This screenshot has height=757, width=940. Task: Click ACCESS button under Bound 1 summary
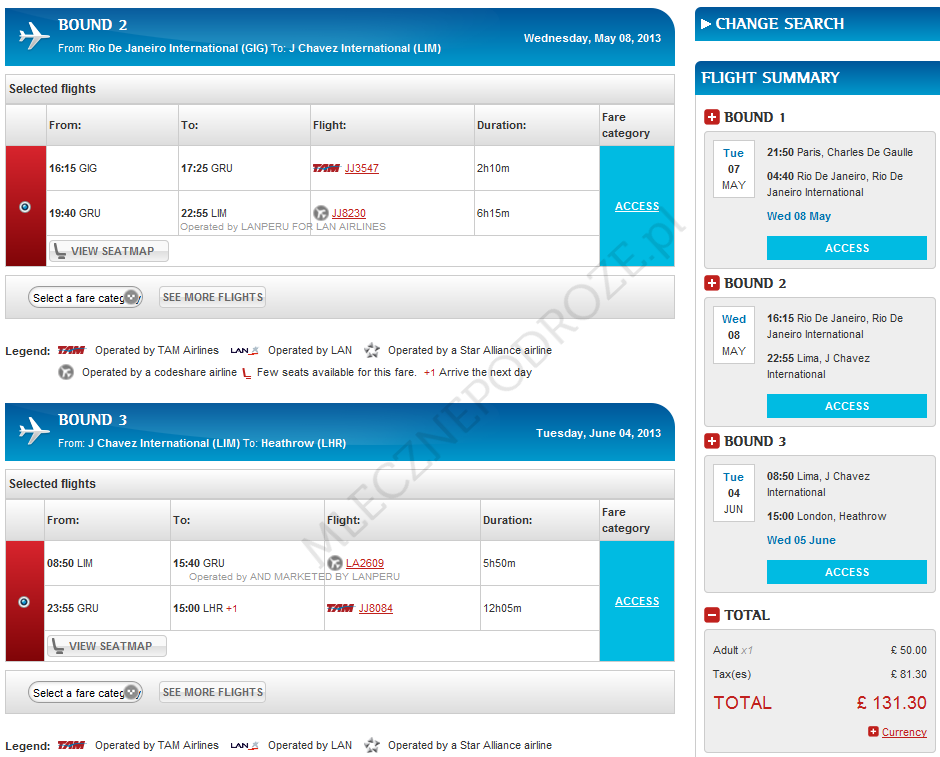point(846,248)
